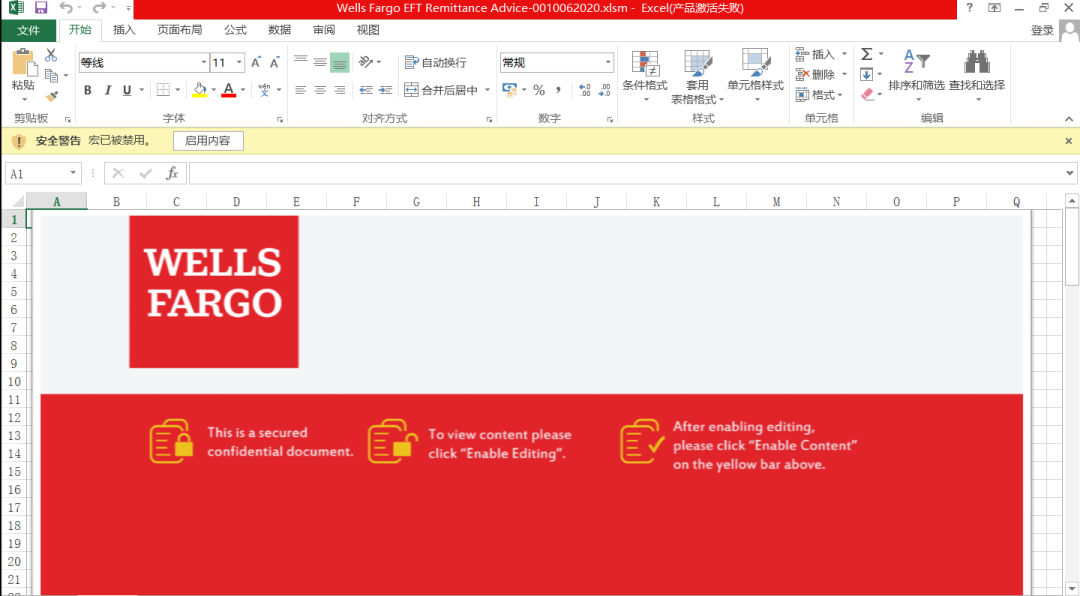Open Insert cells (插入) dropdown
This screenshot has height=596, width=1080.
[822, 54]
